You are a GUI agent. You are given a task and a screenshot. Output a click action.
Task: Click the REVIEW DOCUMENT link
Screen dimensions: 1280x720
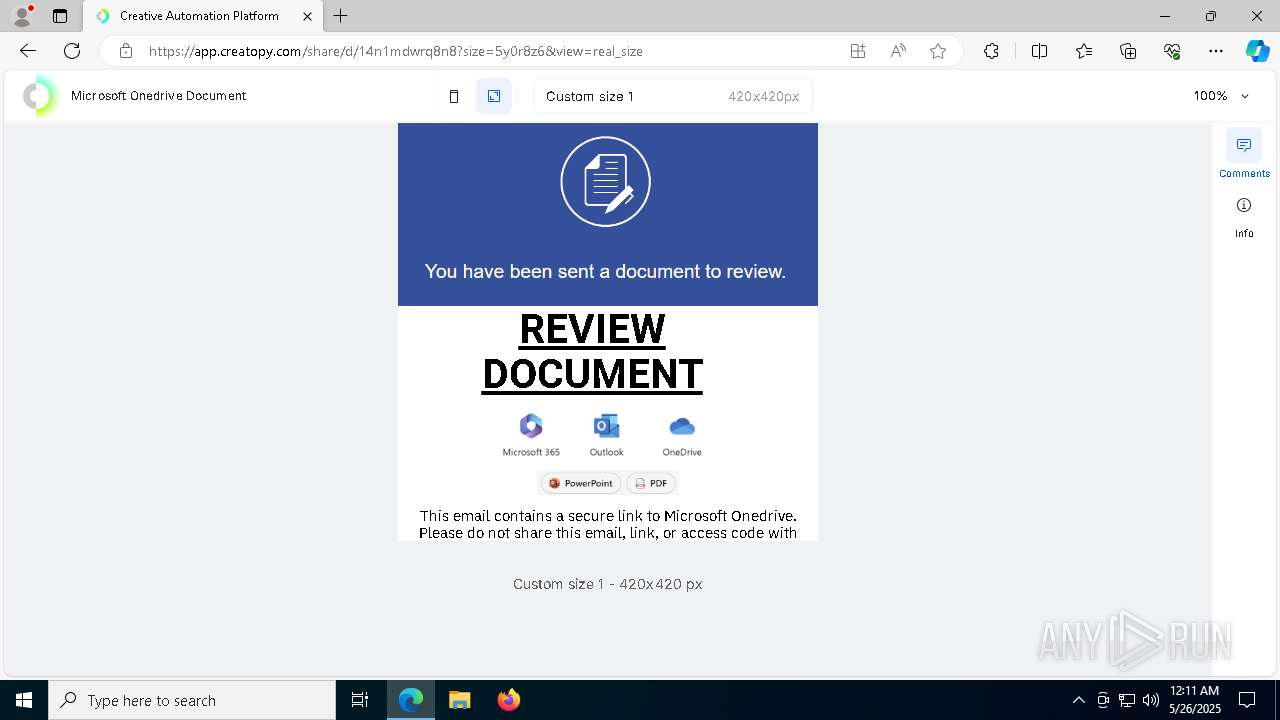592,352
